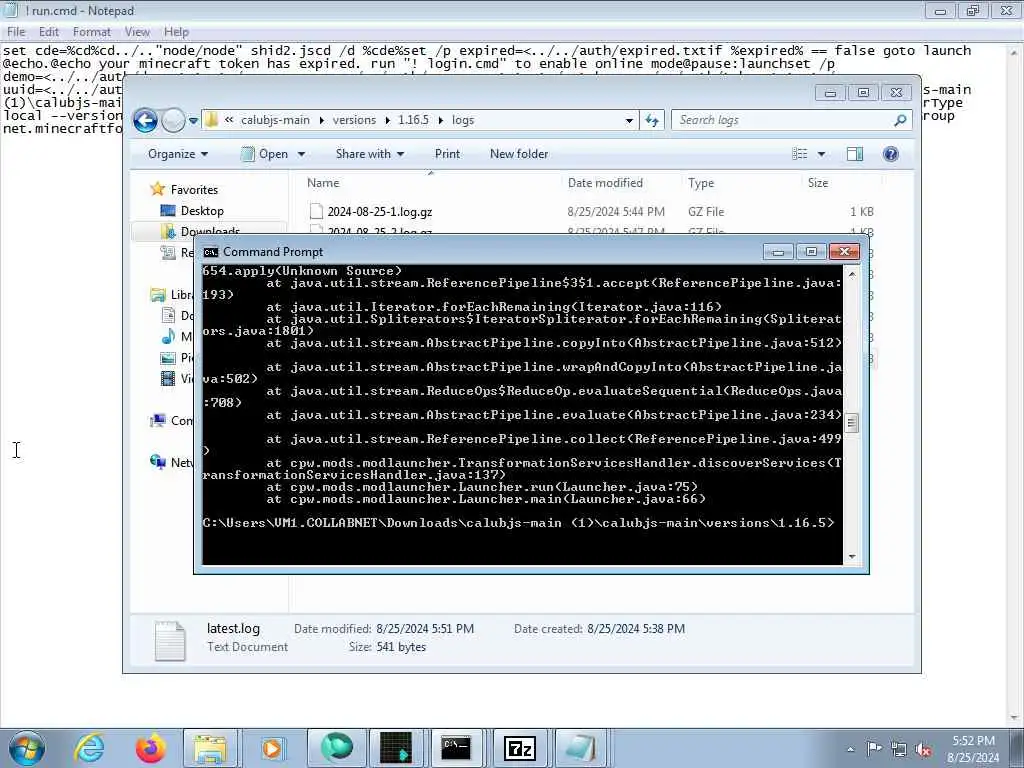The width and height of the screenshot is (1024, 768).
Task: Launch Internet Explorer from the taskbar
Action: 88,748
